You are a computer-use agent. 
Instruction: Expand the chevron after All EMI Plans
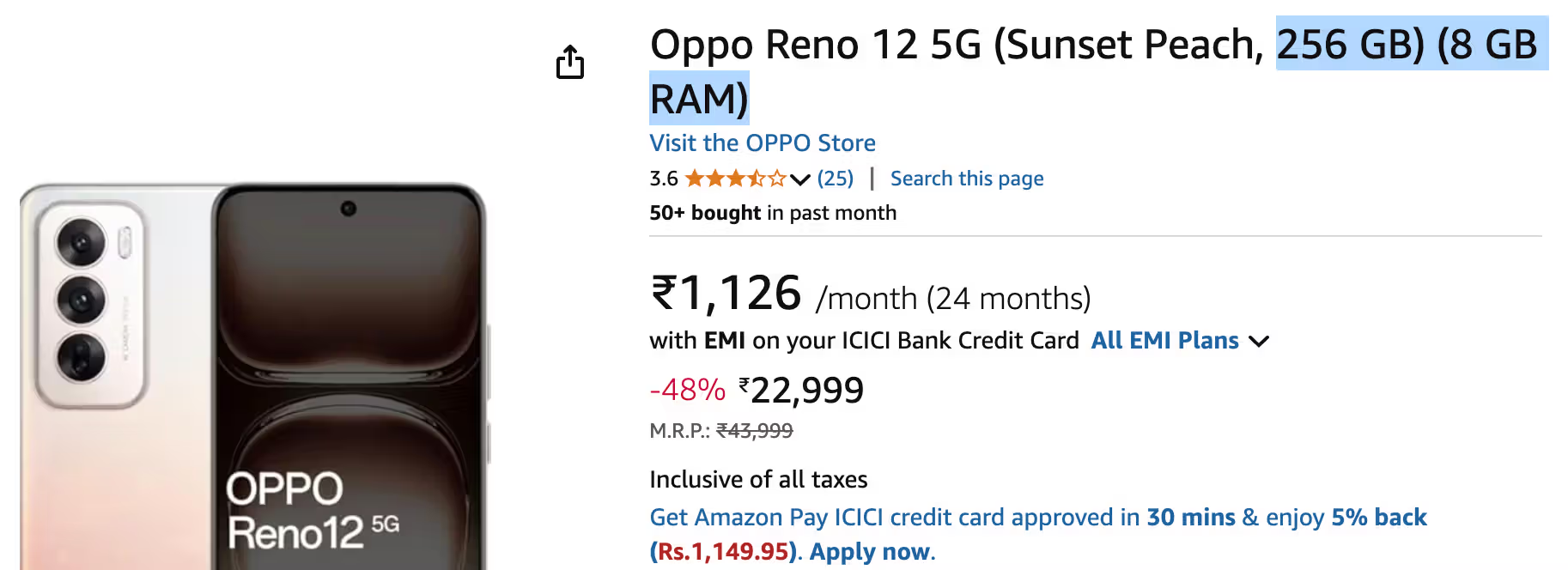tap(1259, 342)
